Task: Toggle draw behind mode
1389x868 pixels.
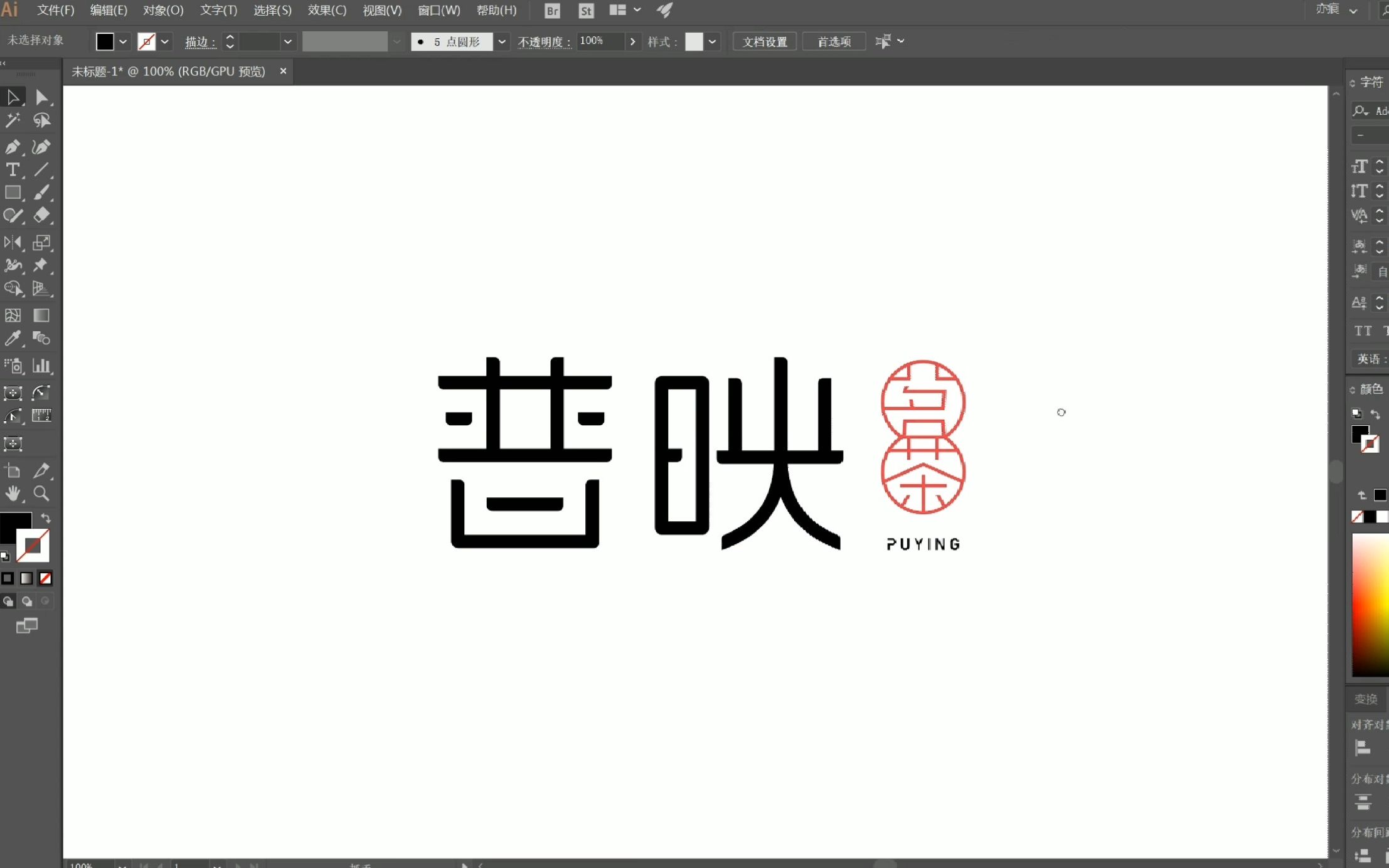Action: pyautogui.click(x=26, y=601)
